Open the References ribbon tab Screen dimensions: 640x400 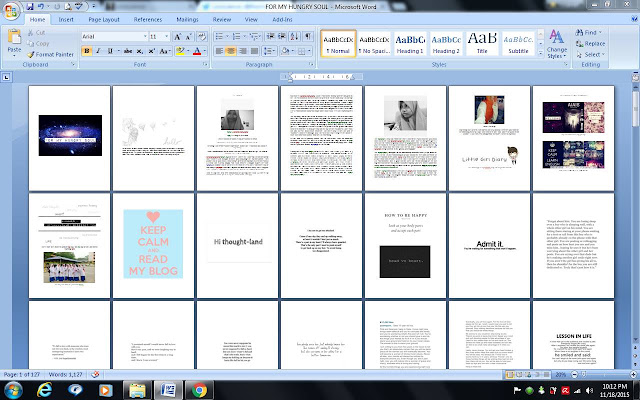click(x=148, y=19)
